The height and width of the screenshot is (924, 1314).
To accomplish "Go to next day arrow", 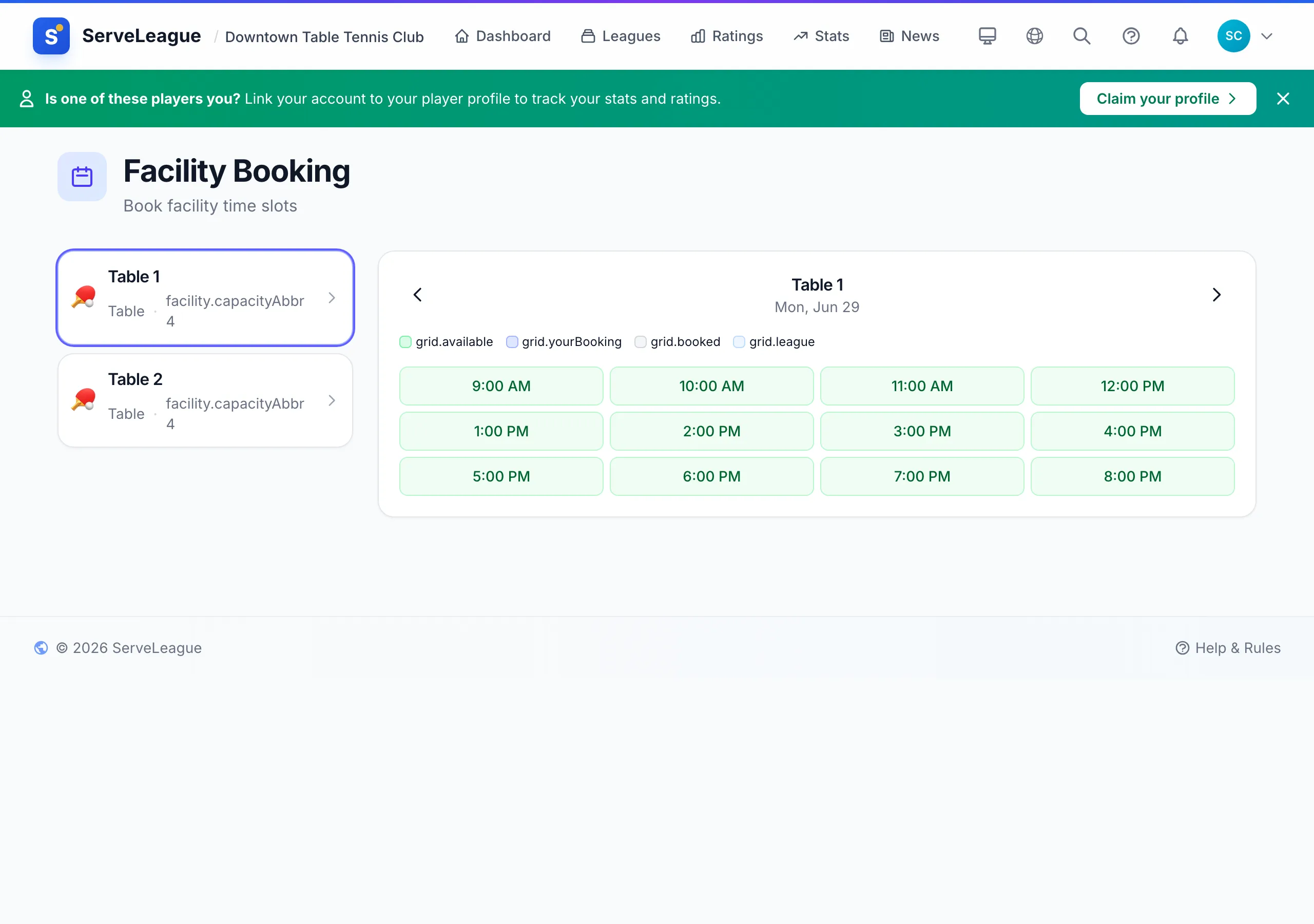I will coord(1216,295).
